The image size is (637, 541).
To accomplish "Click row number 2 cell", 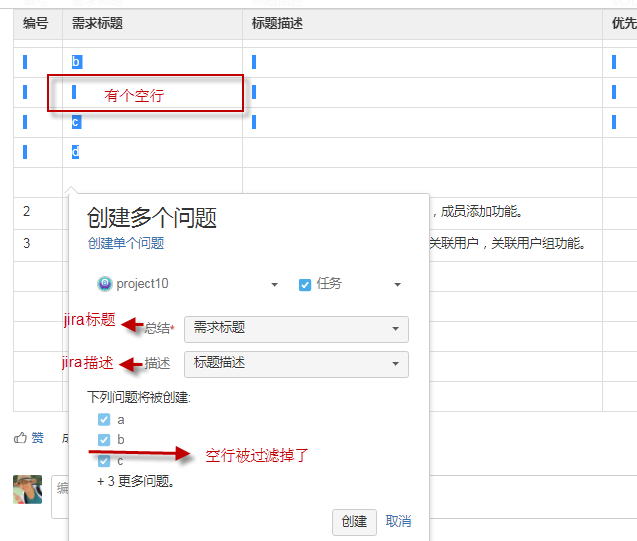I will [x=38, y=213].
